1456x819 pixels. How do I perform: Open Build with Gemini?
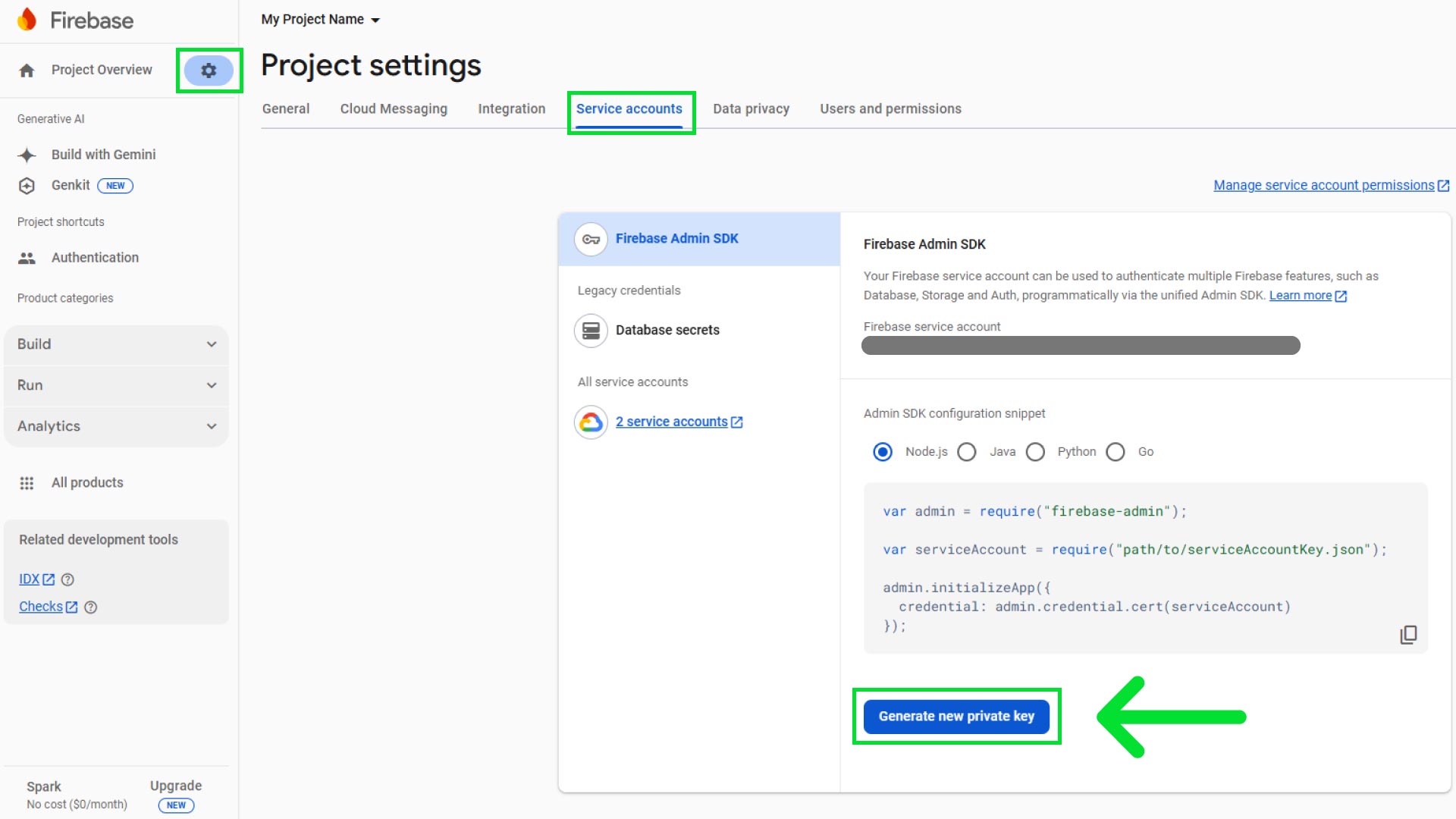click(x=103, y=154)
